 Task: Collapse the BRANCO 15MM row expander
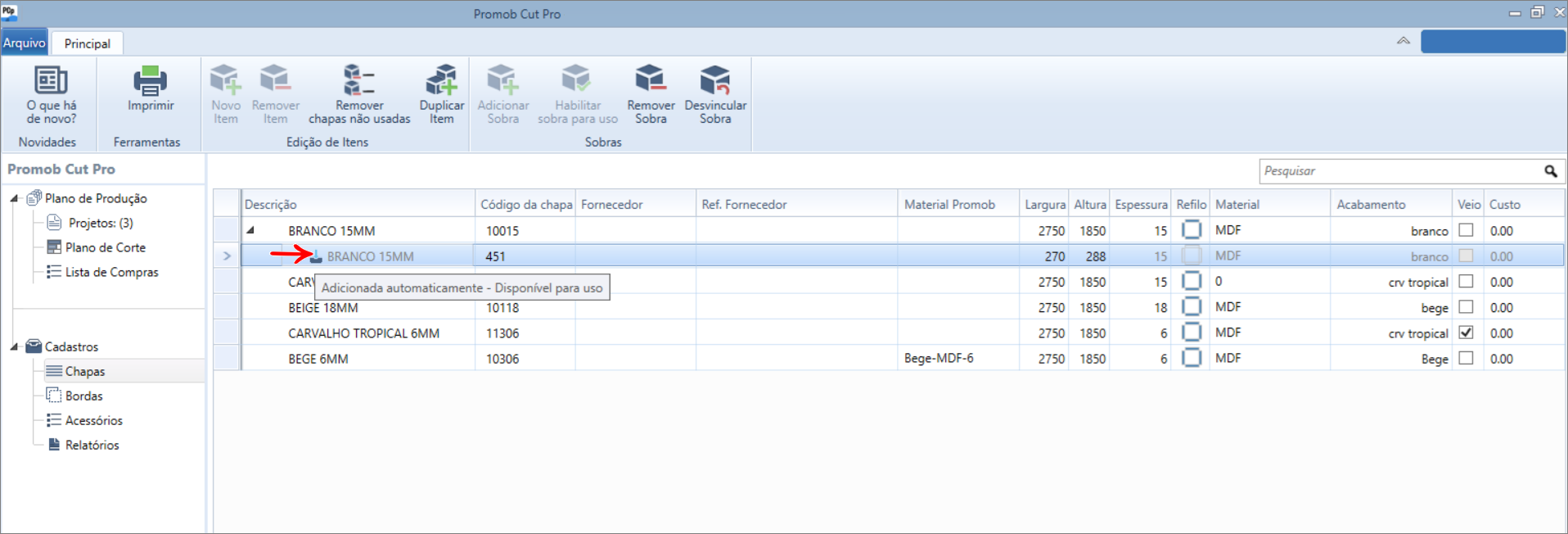click(x=251, y=230)
